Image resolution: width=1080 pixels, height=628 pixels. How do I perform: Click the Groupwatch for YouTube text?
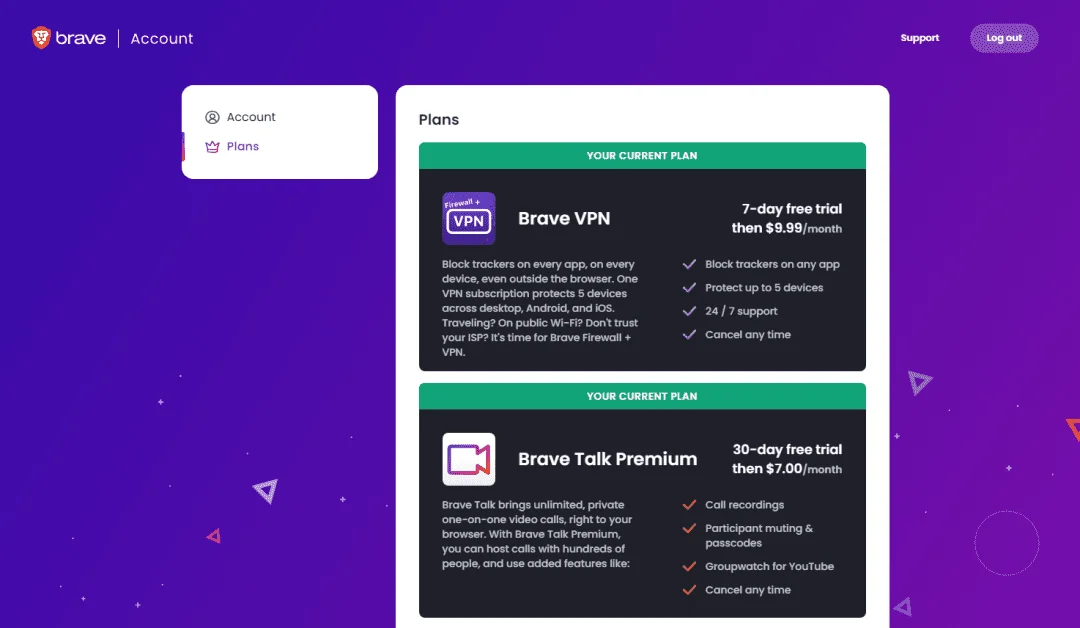click(x=769, y=567)
